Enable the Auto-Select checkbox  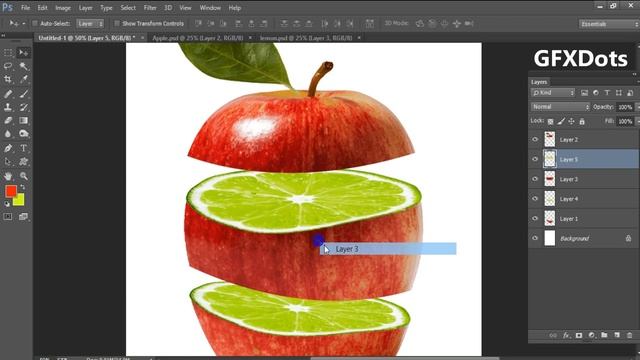[35, 24]
